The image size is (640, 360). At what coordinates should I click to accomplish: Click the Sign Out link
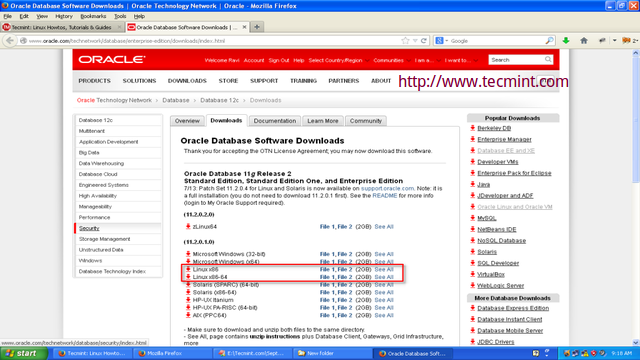279,60
